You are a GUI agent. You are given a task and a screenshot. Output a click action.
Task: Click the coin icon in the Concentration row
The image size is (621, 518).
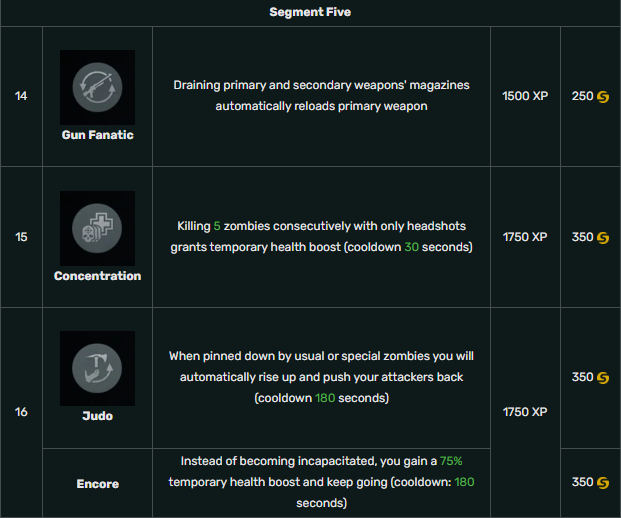(603, 238)
